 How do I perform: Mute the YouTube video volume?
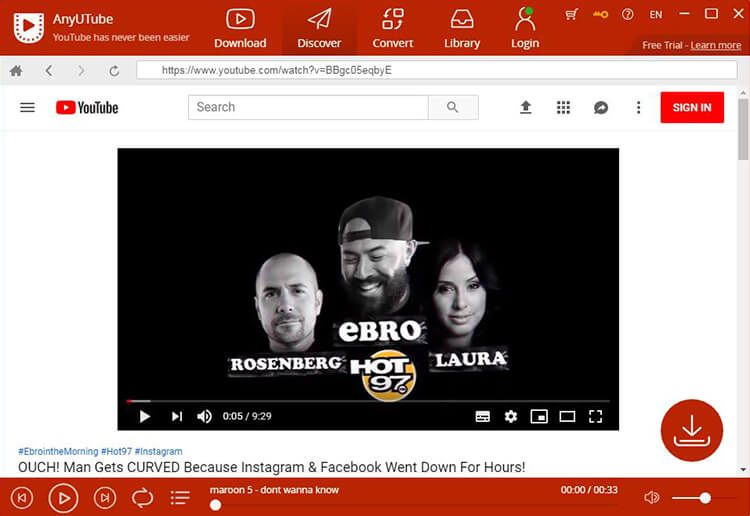point(204,416)
